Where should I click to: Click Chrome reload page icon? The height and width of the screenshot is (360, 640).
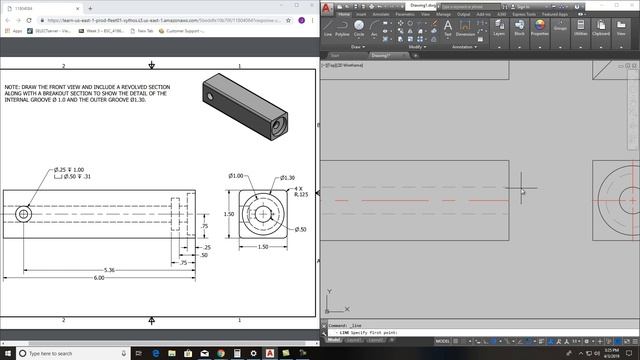[29, 20]
